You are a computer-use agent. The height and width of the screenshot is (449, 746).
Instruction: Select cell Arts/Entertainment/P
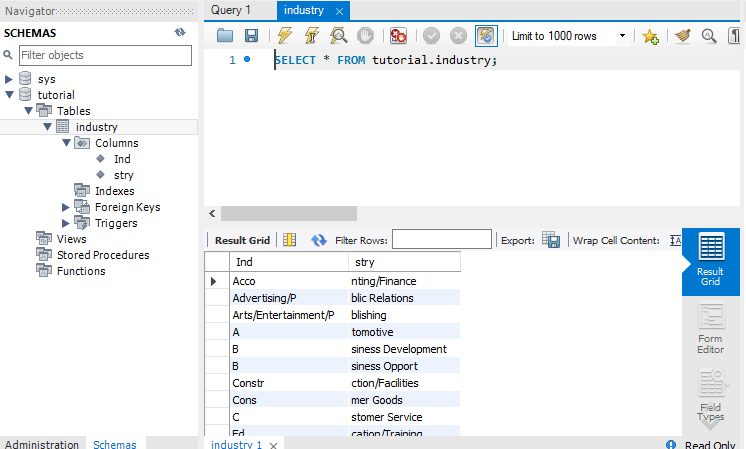[x=288, y=315]
